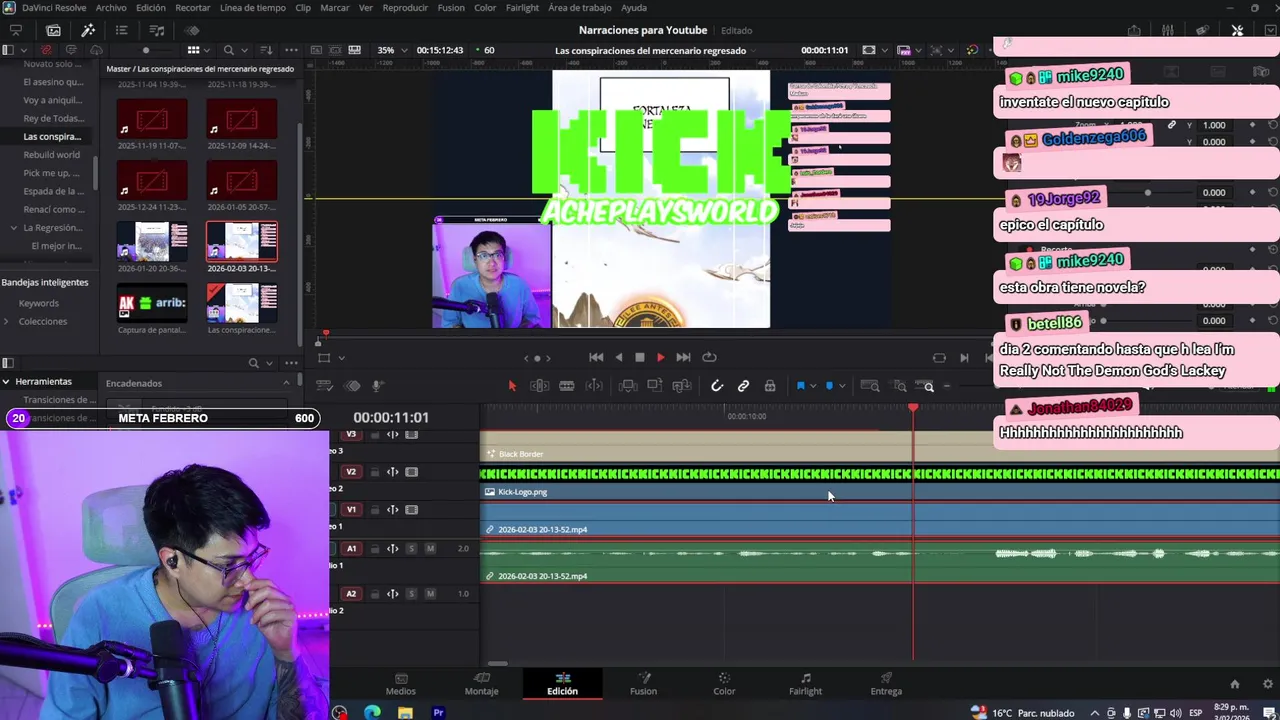Screen dimensions: 1280x720
Task: Open Fusion menu in menu bar
Action: [x=451, y=8]
